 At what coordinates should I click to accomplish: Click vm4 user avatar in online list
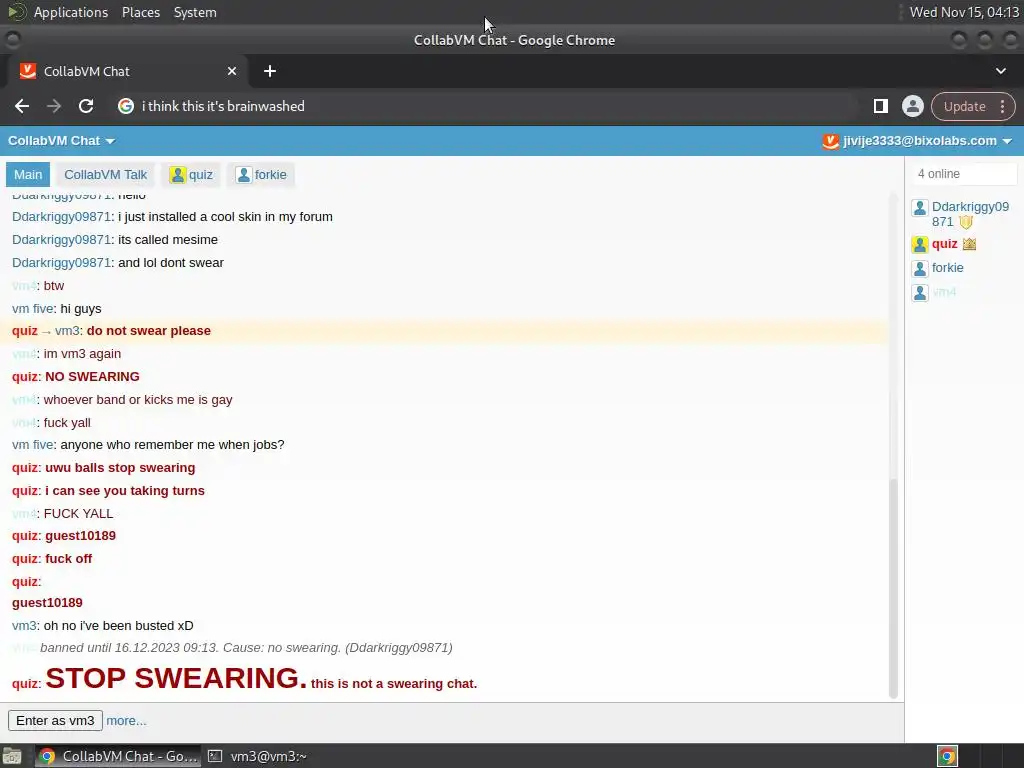pos(920,293)
